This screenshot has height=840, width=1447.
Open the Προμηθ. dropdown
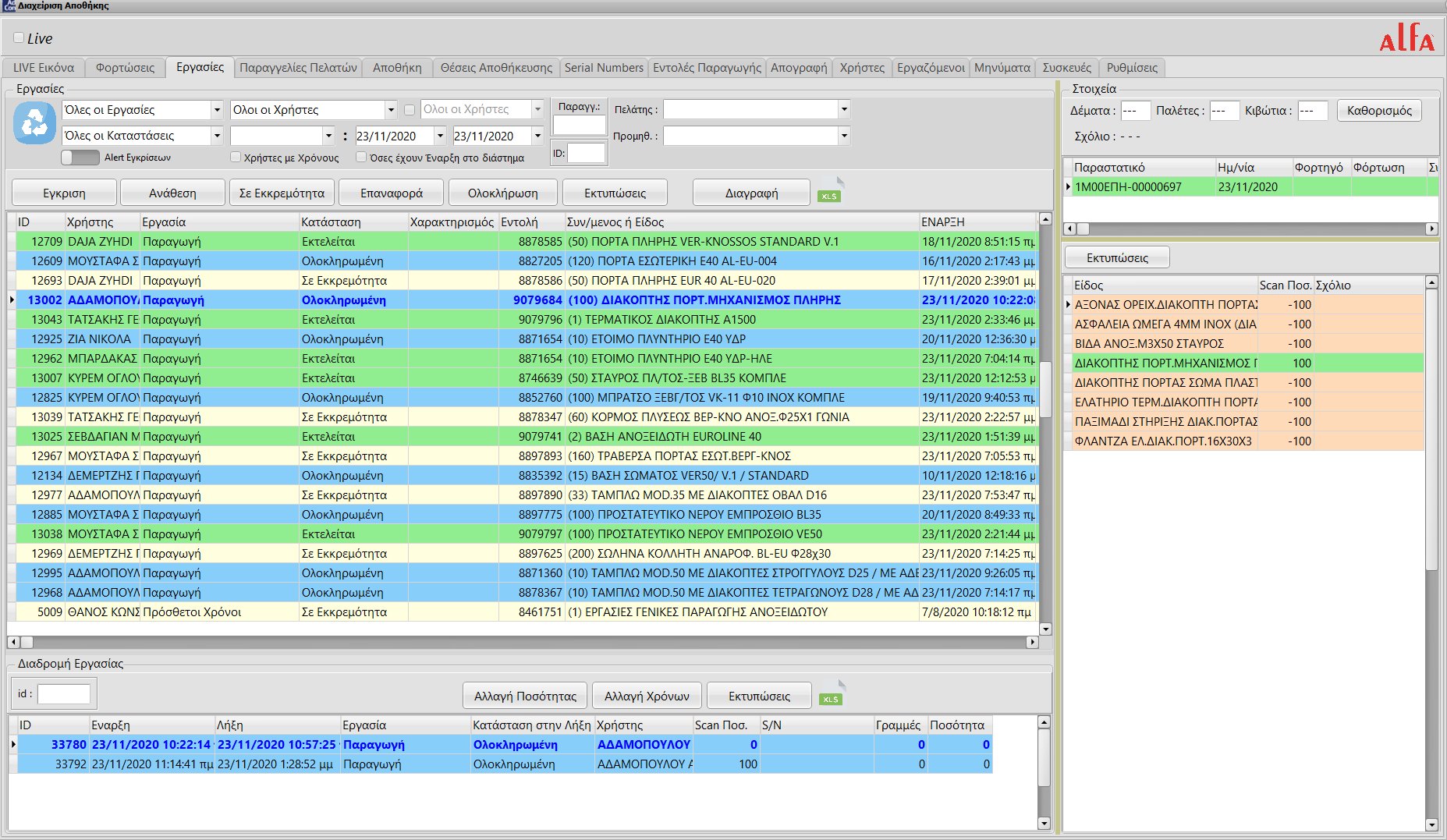pos(844,136)
